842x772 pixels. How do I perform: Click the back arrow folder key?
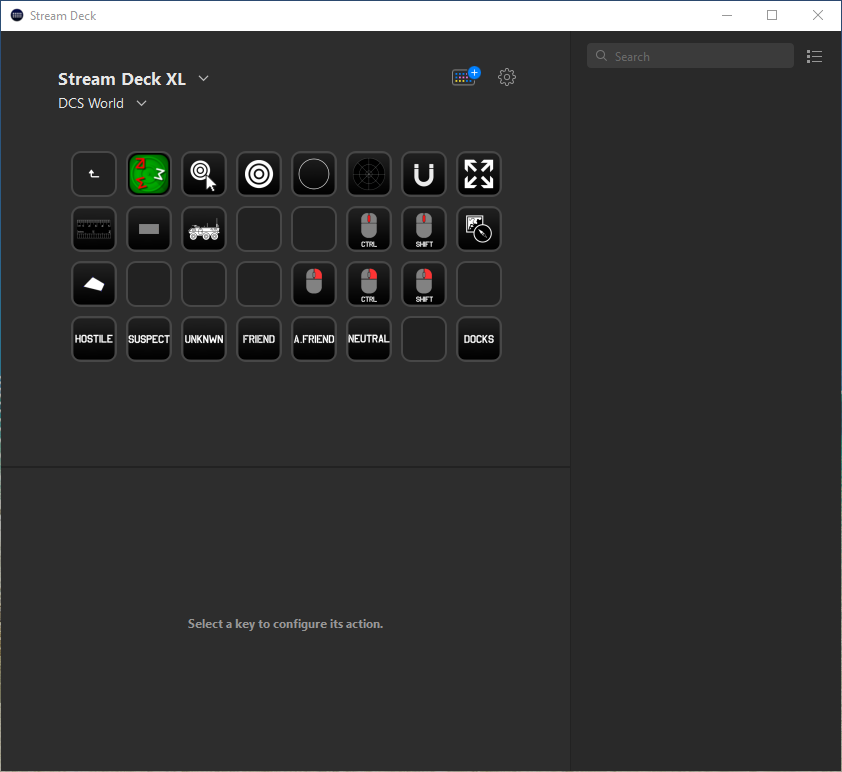pyautogui.click(x=94, y=174)
